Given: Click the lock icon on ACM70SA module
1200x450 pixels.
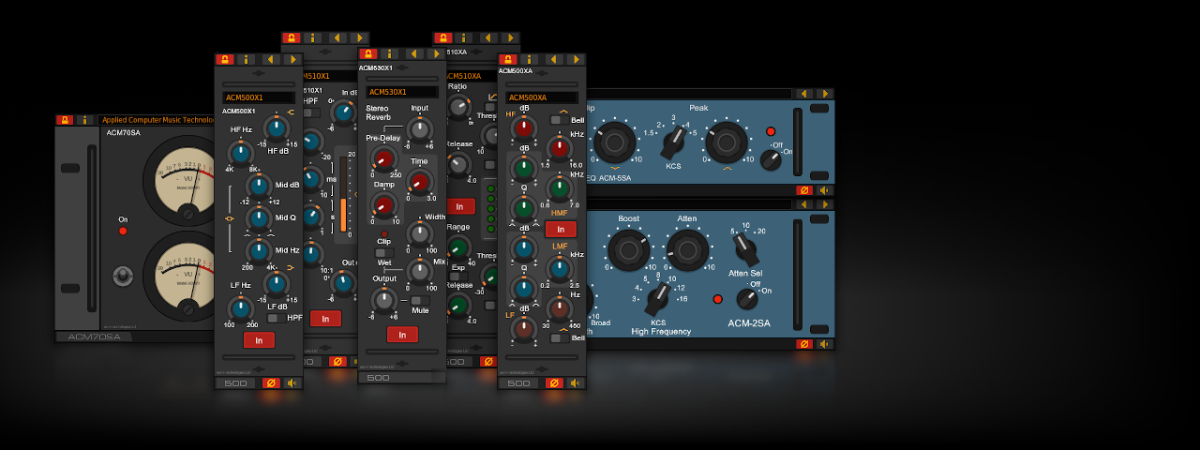Looking at the screenshot, I should [64, 120].
